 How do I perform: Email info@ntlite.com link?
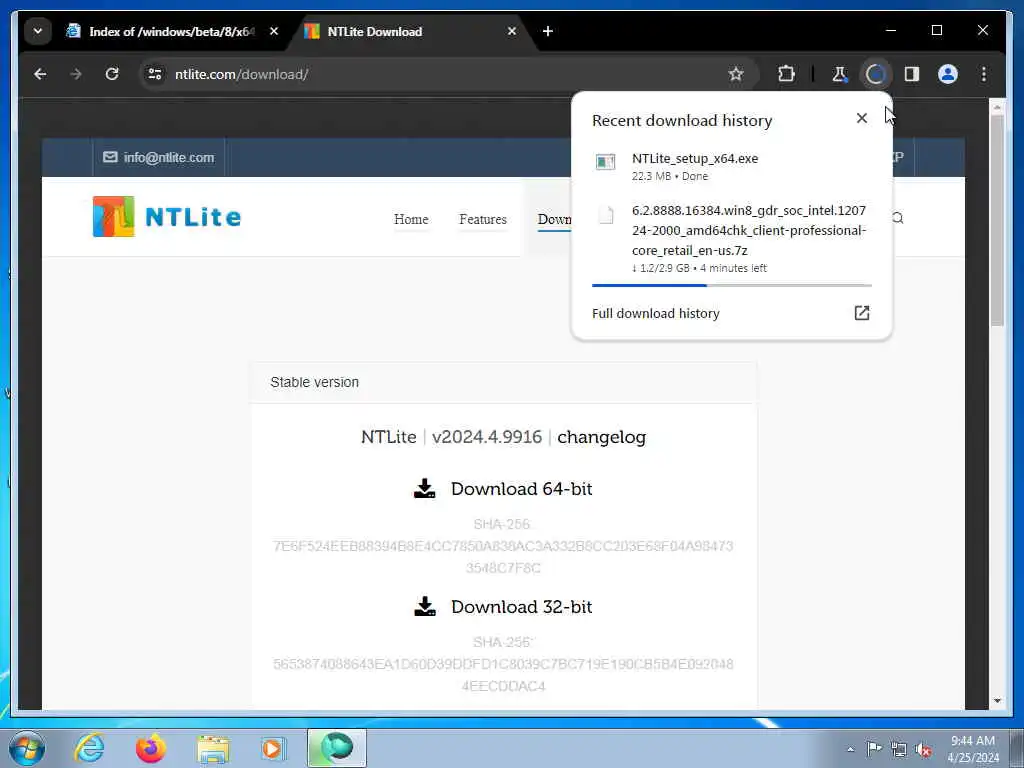click(x=159, y=157)
